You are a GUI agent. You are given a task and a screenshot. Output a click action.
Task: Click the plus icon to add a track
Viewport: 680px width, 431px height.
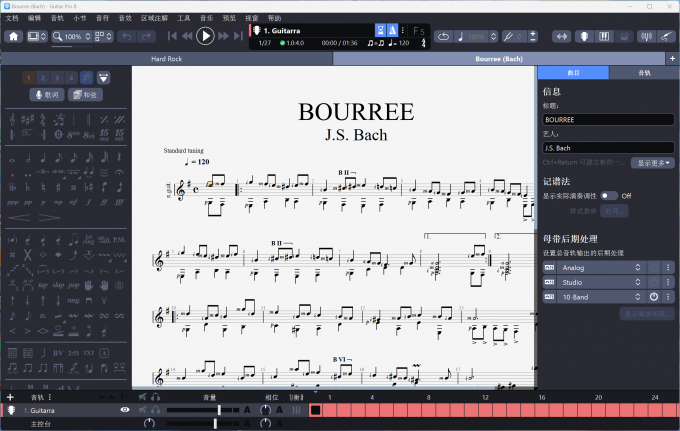pos(10,397)
